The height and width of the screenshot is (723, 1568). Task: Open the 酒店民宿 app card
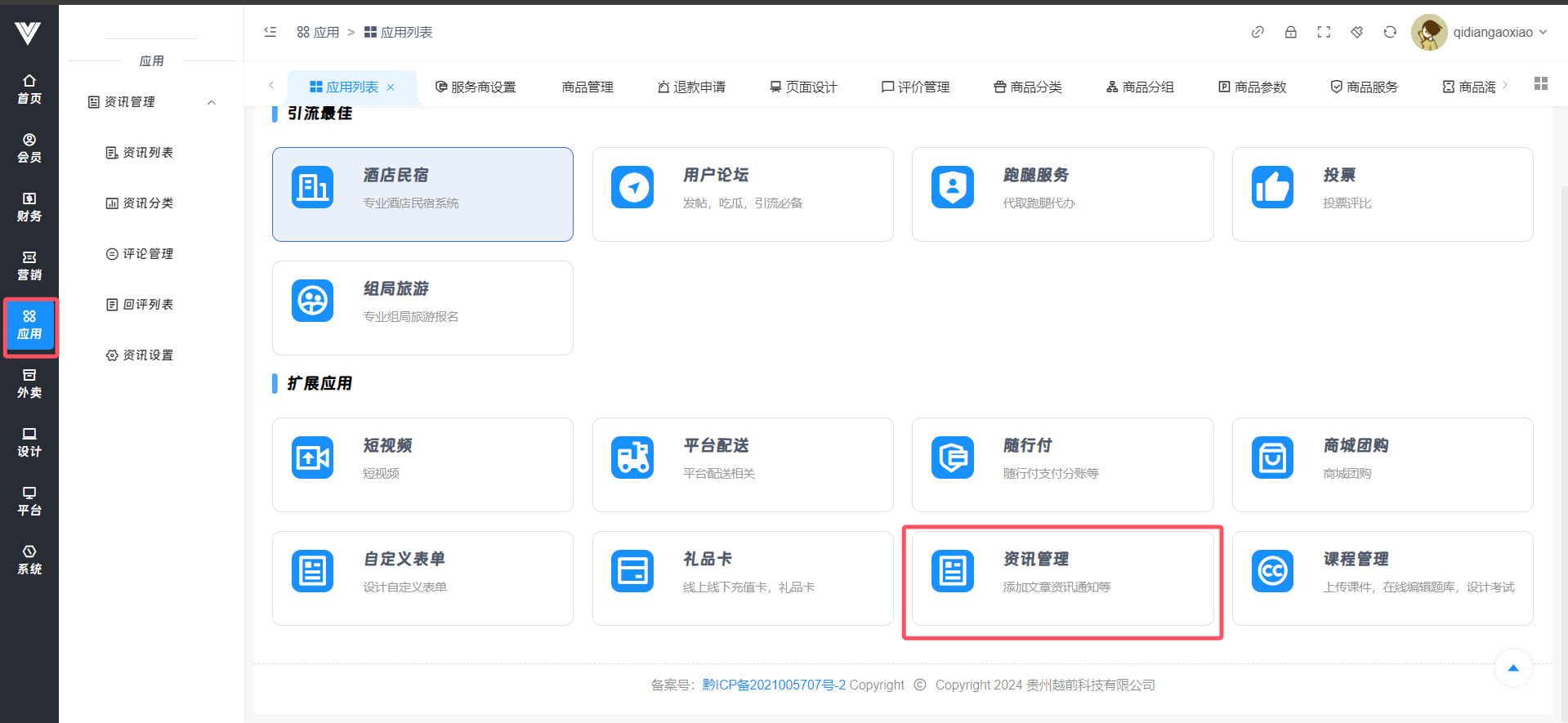pyautogui.click(x=422, y=194)
